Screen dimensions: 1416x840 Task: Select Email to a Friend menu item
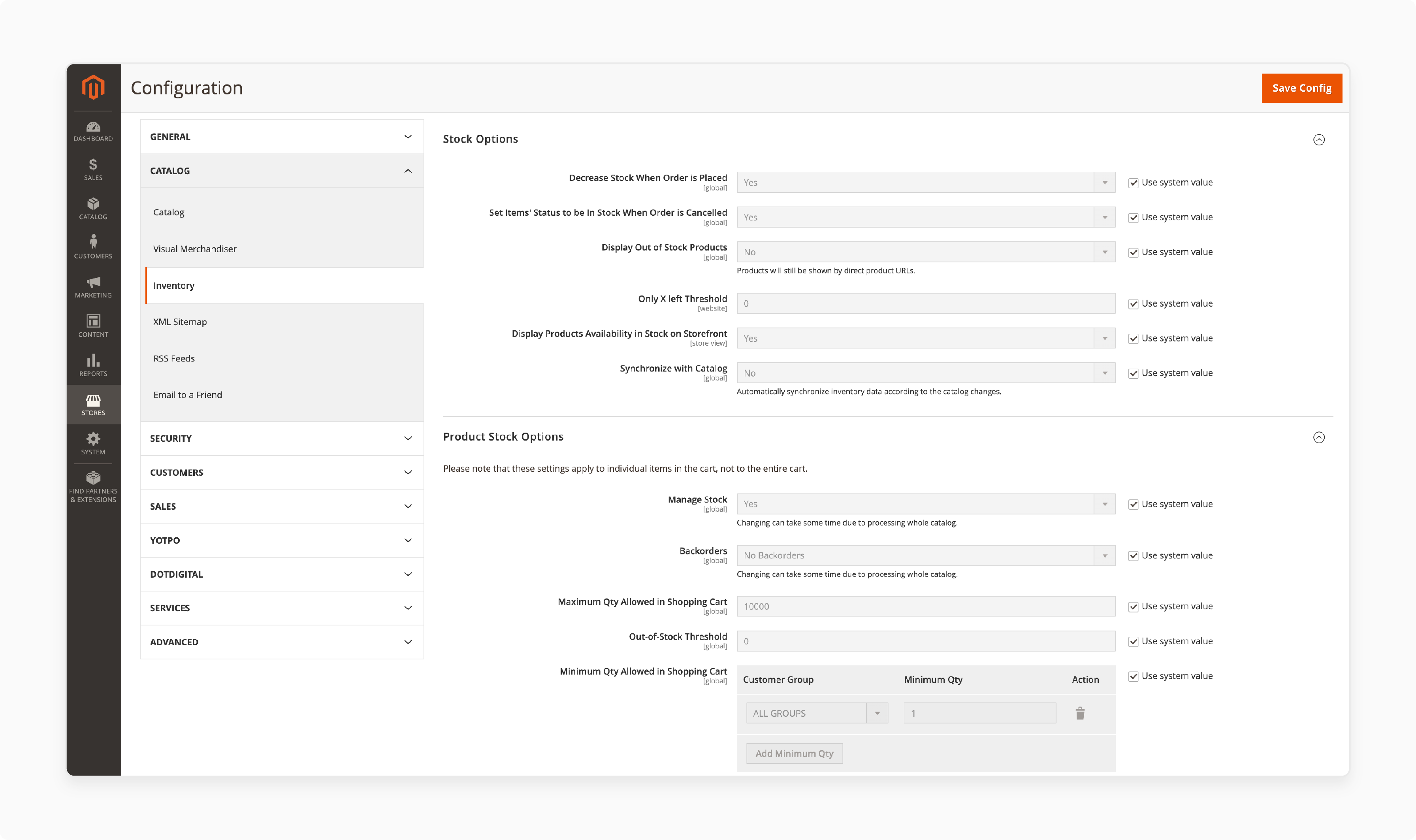click(x=187, y=395)
